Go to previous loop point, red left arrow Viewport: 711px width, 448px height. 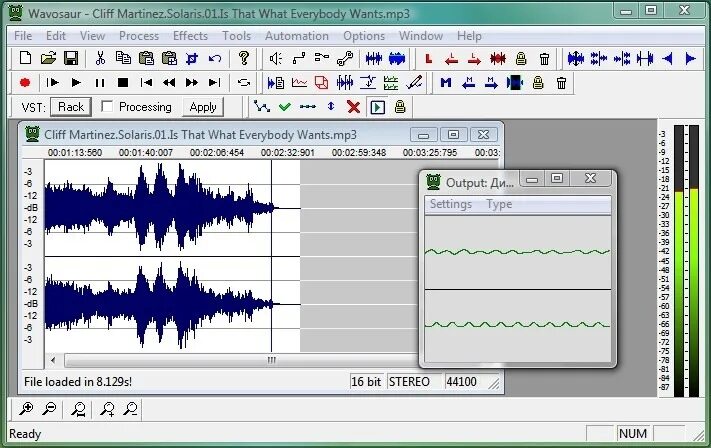point(451,58)
